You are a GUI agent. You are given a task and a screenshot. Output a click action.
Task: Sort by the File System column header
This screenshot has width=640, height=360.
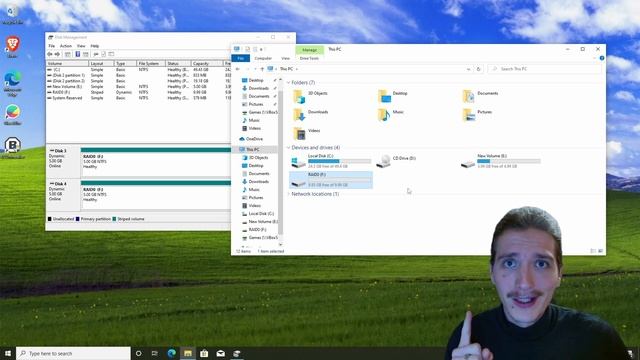point(151,64)
